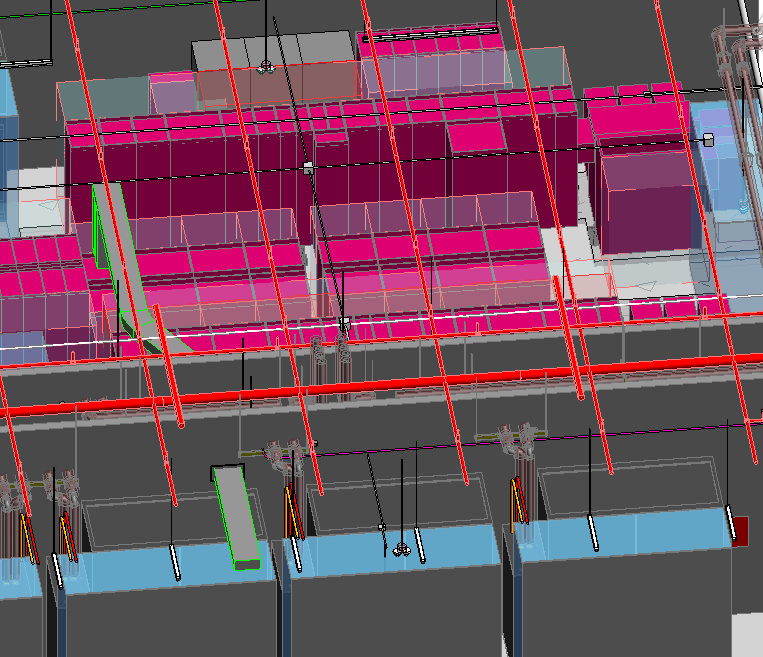This screenshot has width=763, height=657.
Task: Click the magenta dashed horizontal line
Action: coord(511,441)
